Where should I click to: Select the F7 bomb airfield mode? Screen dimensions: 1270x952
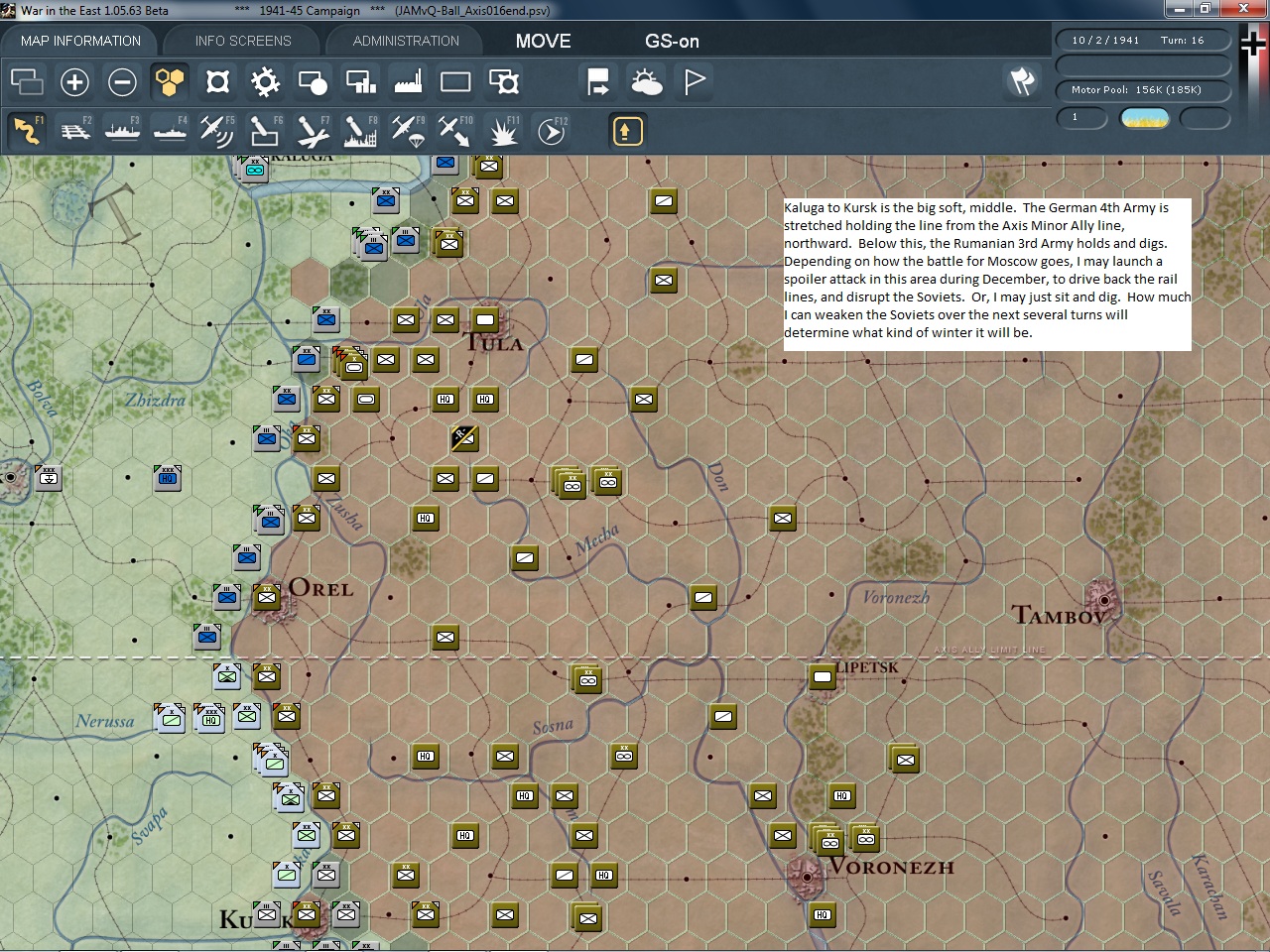[x=313, y=131]
